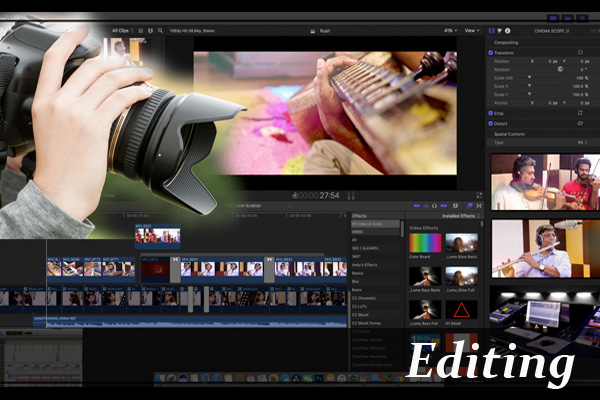Show the transitions browser icon
This screenshot has width=600, height=400.
click(479, 206)
